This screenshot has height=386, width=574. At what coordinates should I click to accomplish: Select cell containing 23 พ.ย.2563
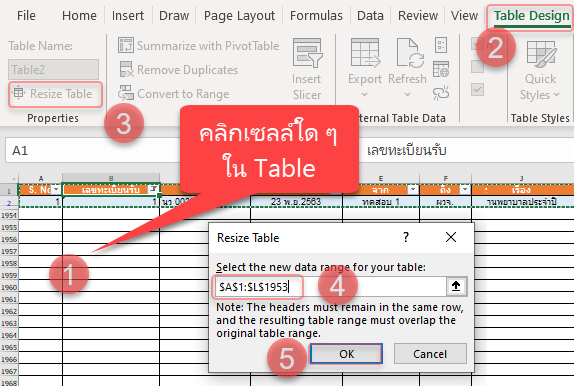click(296, 201)
